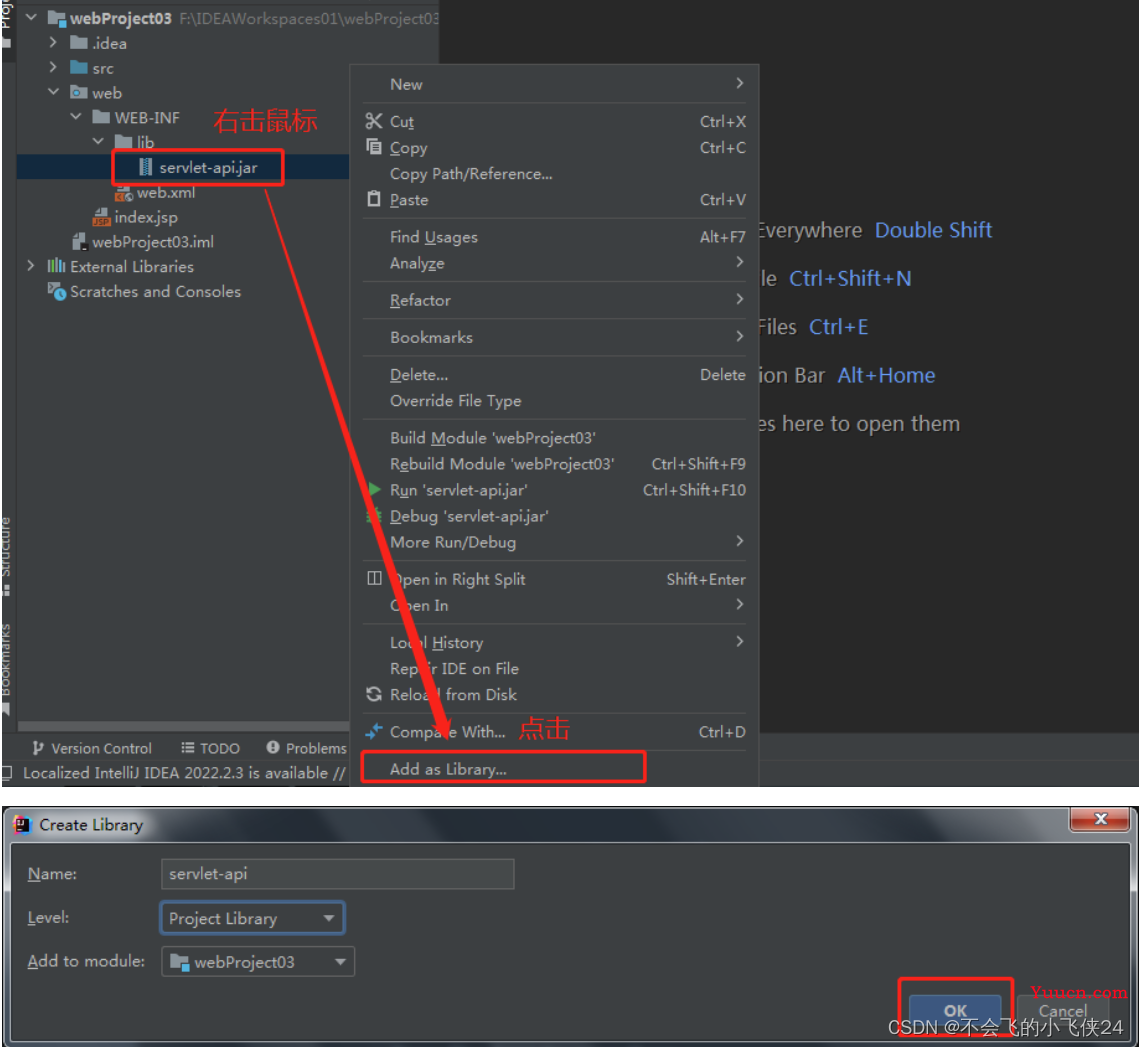Click OK in Create Library dialog
The height and width of the screenshot is (1047, 1140).
pyautogui.click(x=955, y=1010)
